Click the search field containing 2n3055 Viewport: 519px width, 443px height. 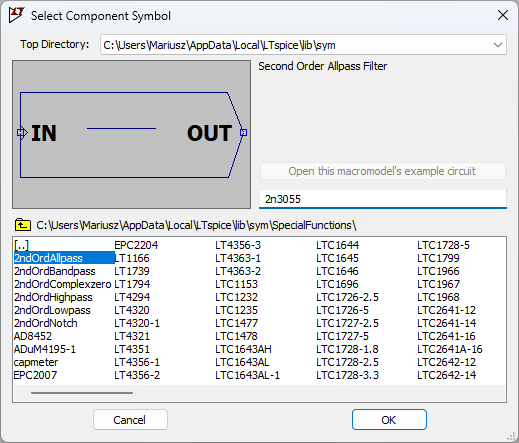pos(383,199)
